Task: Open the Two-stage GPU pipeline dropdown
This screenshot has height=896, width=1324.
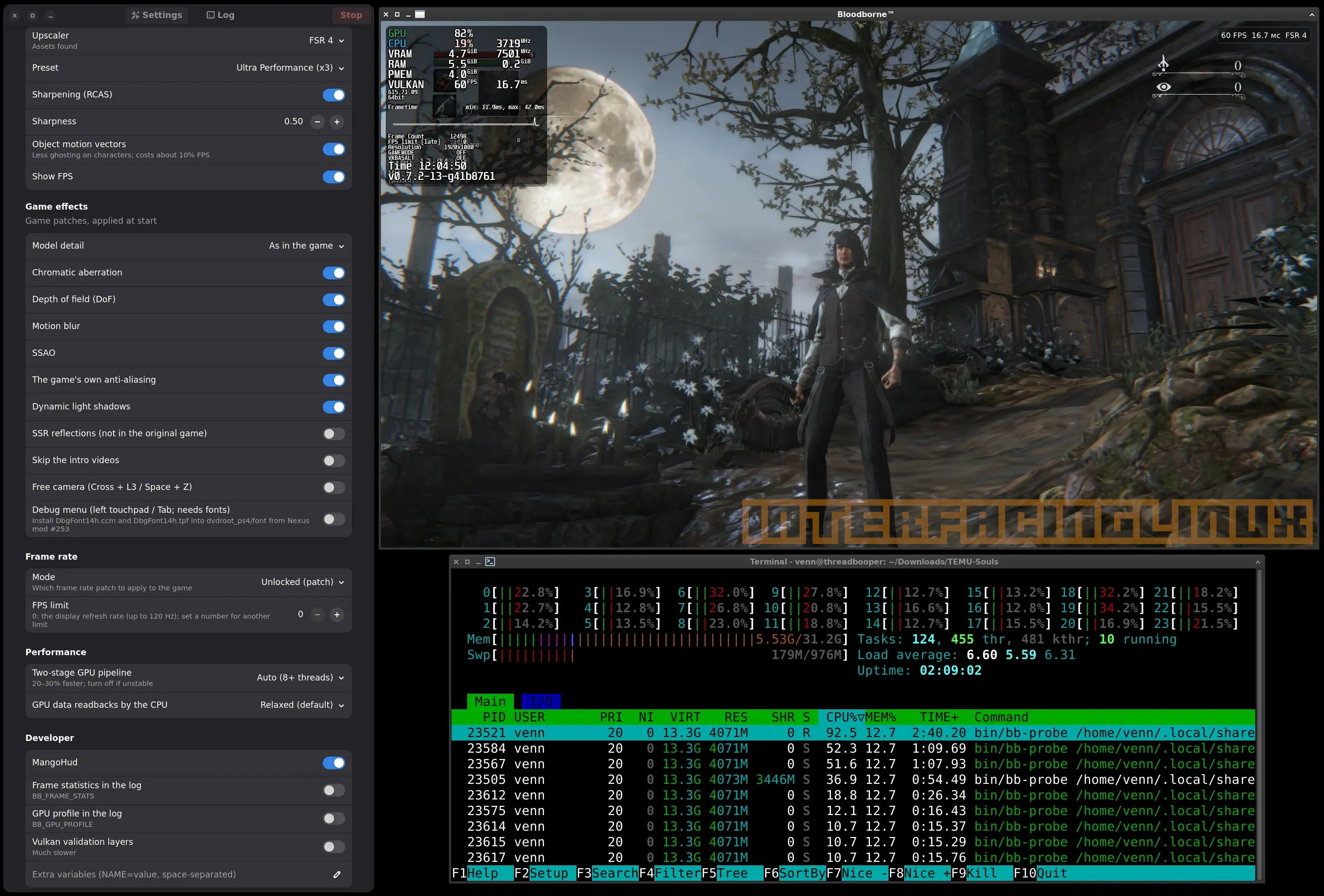Action: coord(300,677)
